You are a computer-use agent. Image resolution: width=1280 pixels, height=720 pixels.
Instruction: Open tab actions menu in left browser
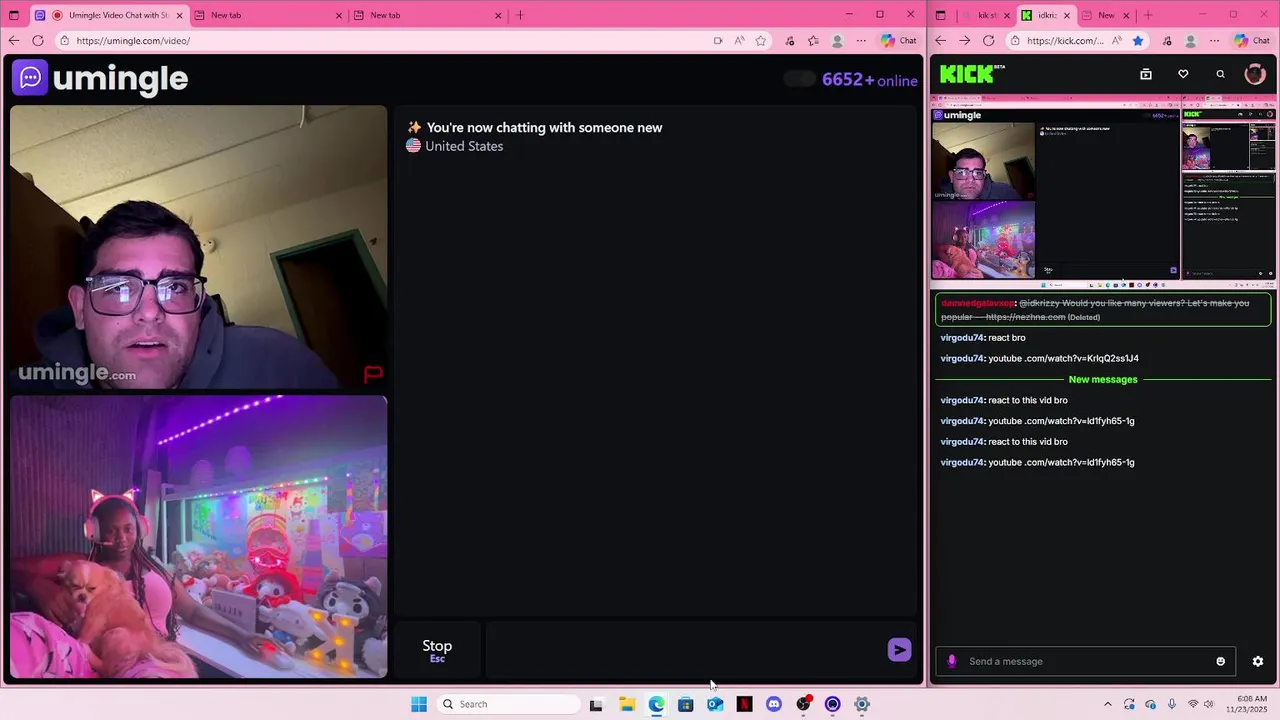coord(15,15)
